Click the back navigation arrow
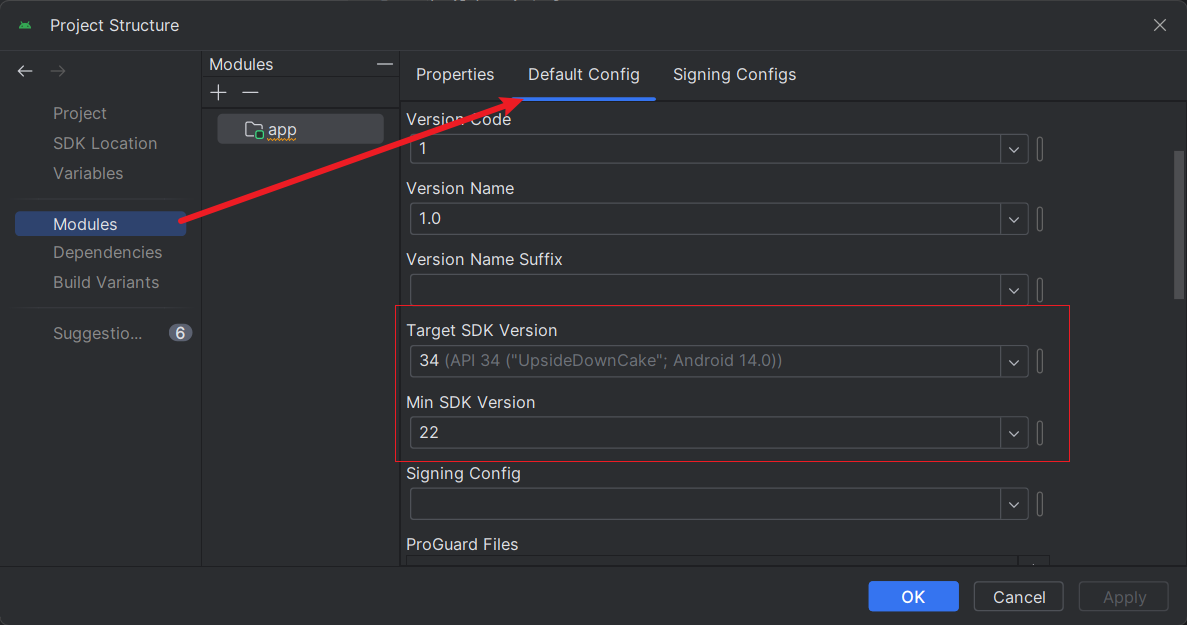Screen dimensions: 1187x625 tap(25, 71)
